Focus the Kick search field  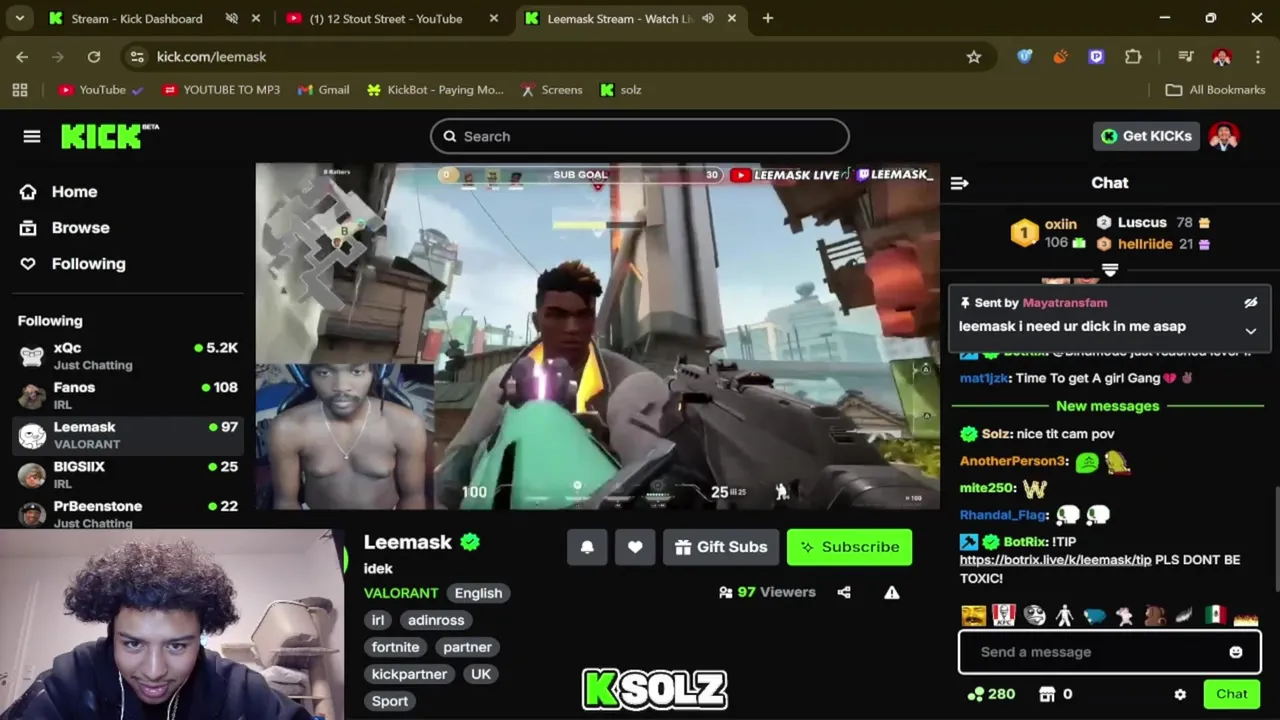pos(640,136)
